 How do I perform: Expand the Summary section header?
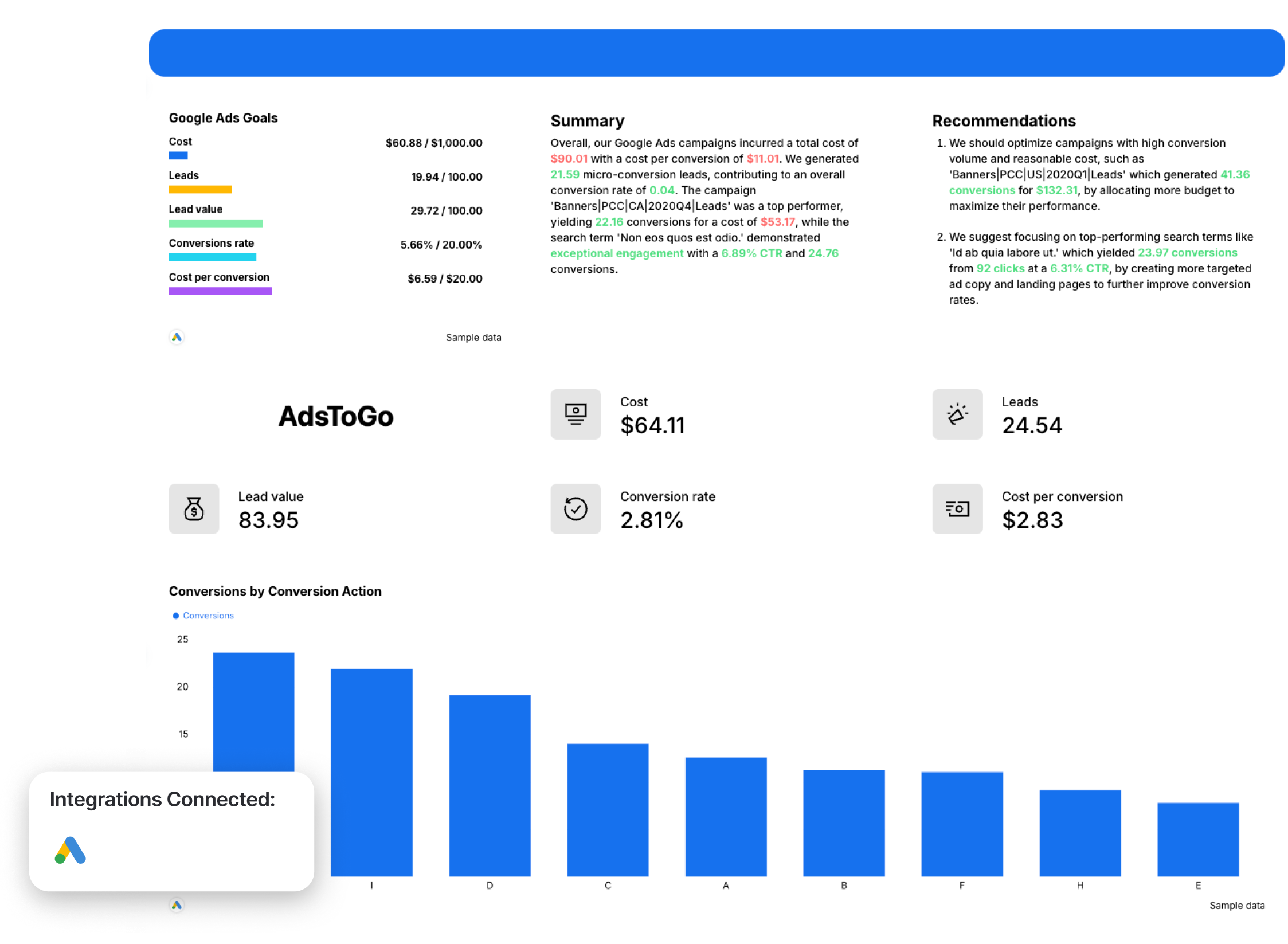point(587,121)
